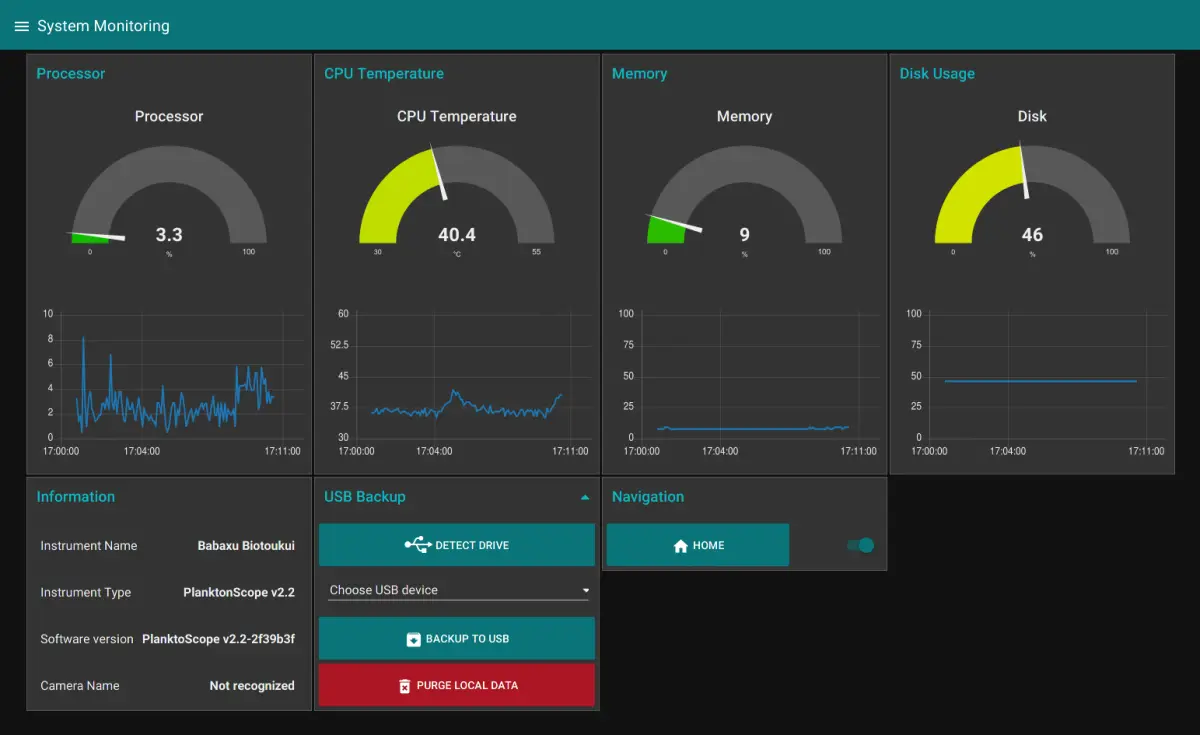Select the Processor panel header

[70, 73]
